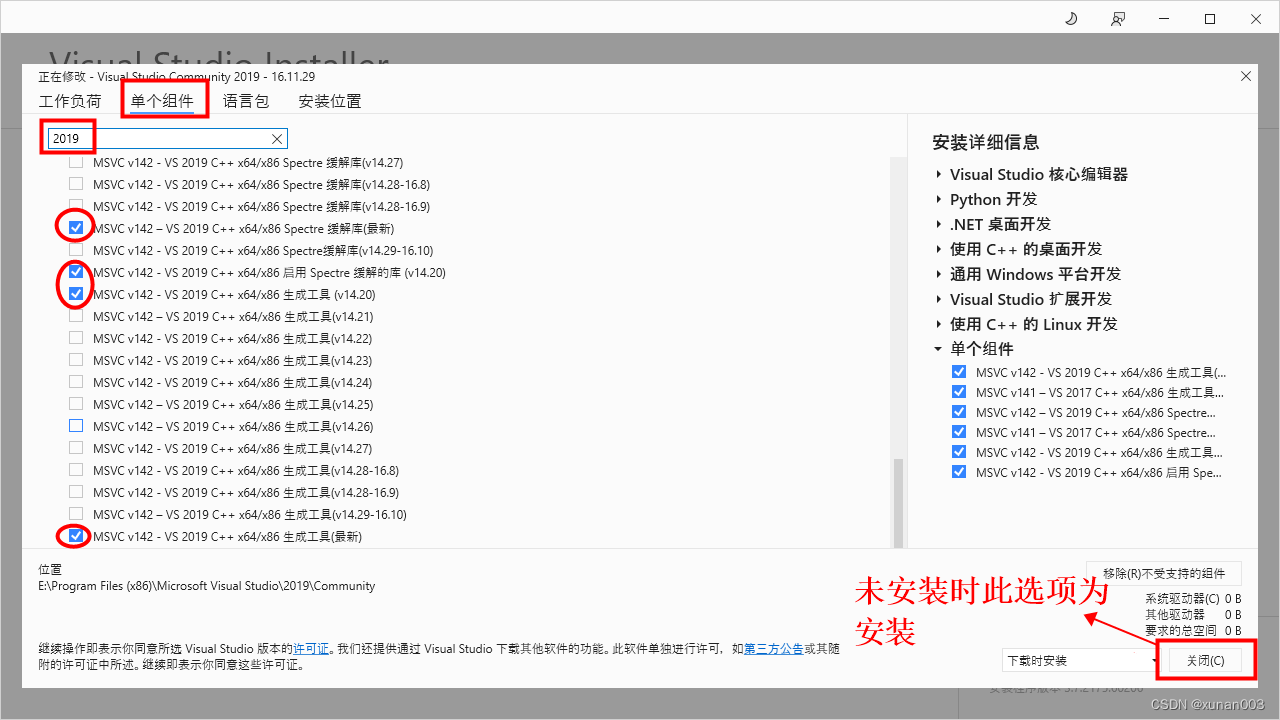
Task: Select 单个组件 tab
Action: [162, 101]
